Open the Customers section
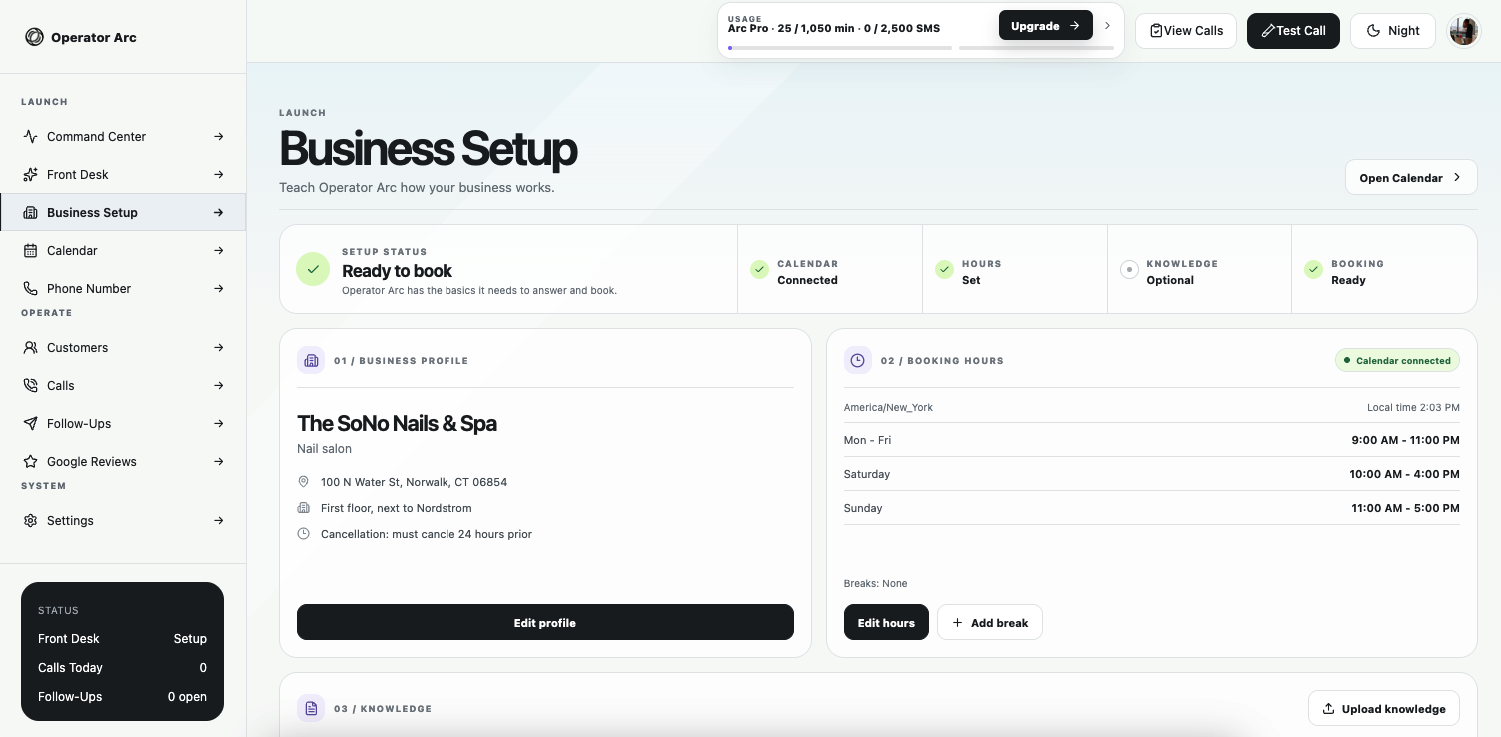 123,347
